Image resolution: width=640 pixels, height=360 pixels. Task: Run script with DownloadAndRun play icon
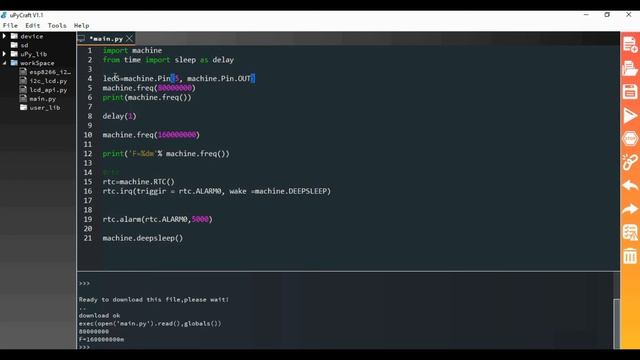coord(630,116)
